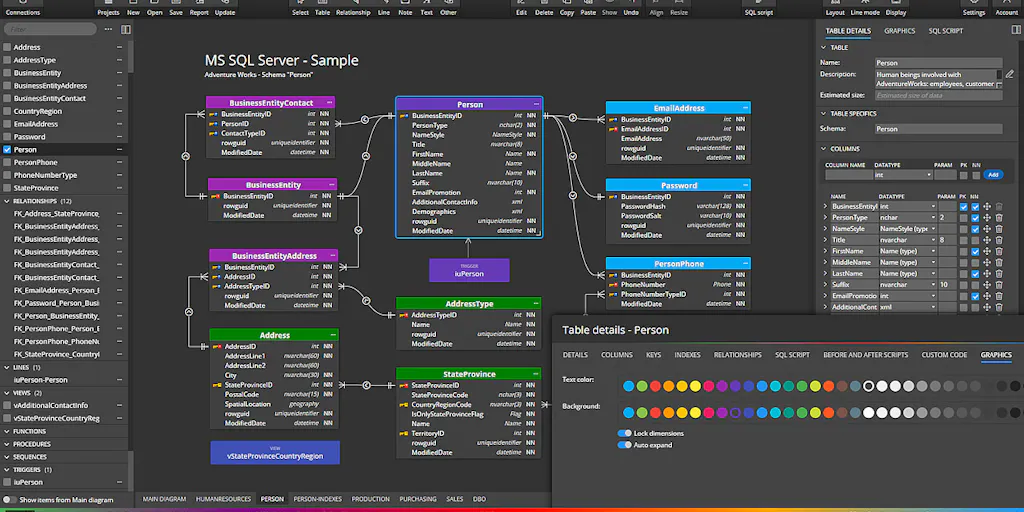The height and width of the screenshot is (512, 1024).
Task: Click the minus icon beside vAdditionalContactInfo view
Action: (119, 405)
